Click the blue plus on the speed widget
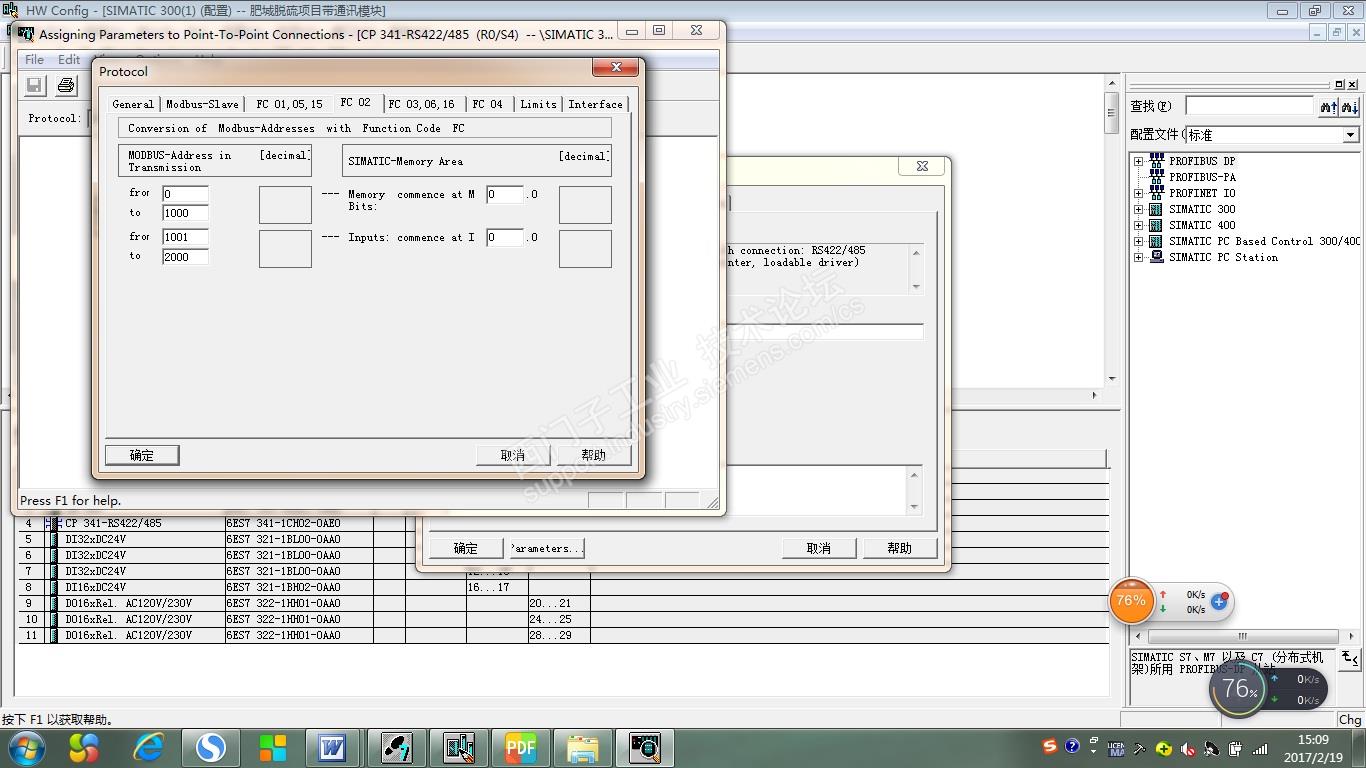This screenshot has width=1366, height=768. point(1219,602)
